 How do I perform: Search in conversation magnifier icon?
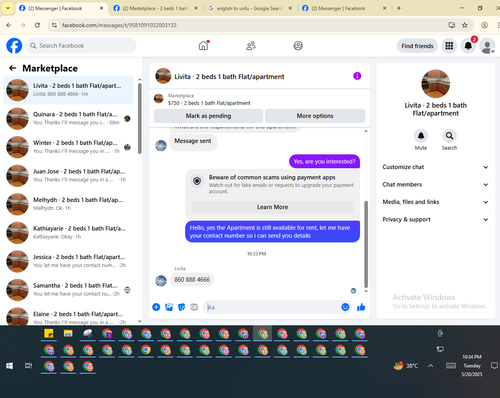449,136
